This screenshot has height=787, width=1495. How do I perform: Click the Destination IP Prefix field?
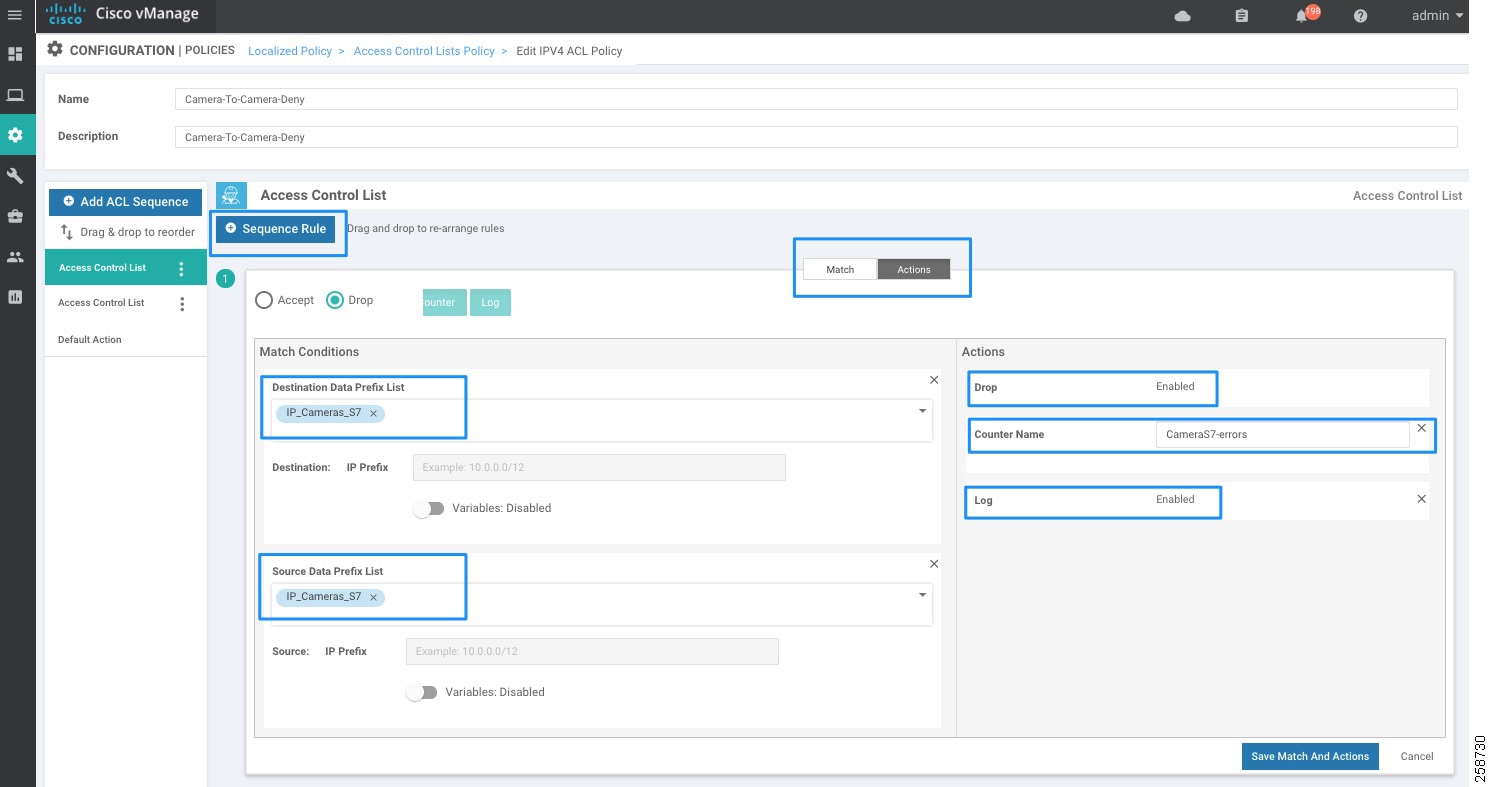599,468
